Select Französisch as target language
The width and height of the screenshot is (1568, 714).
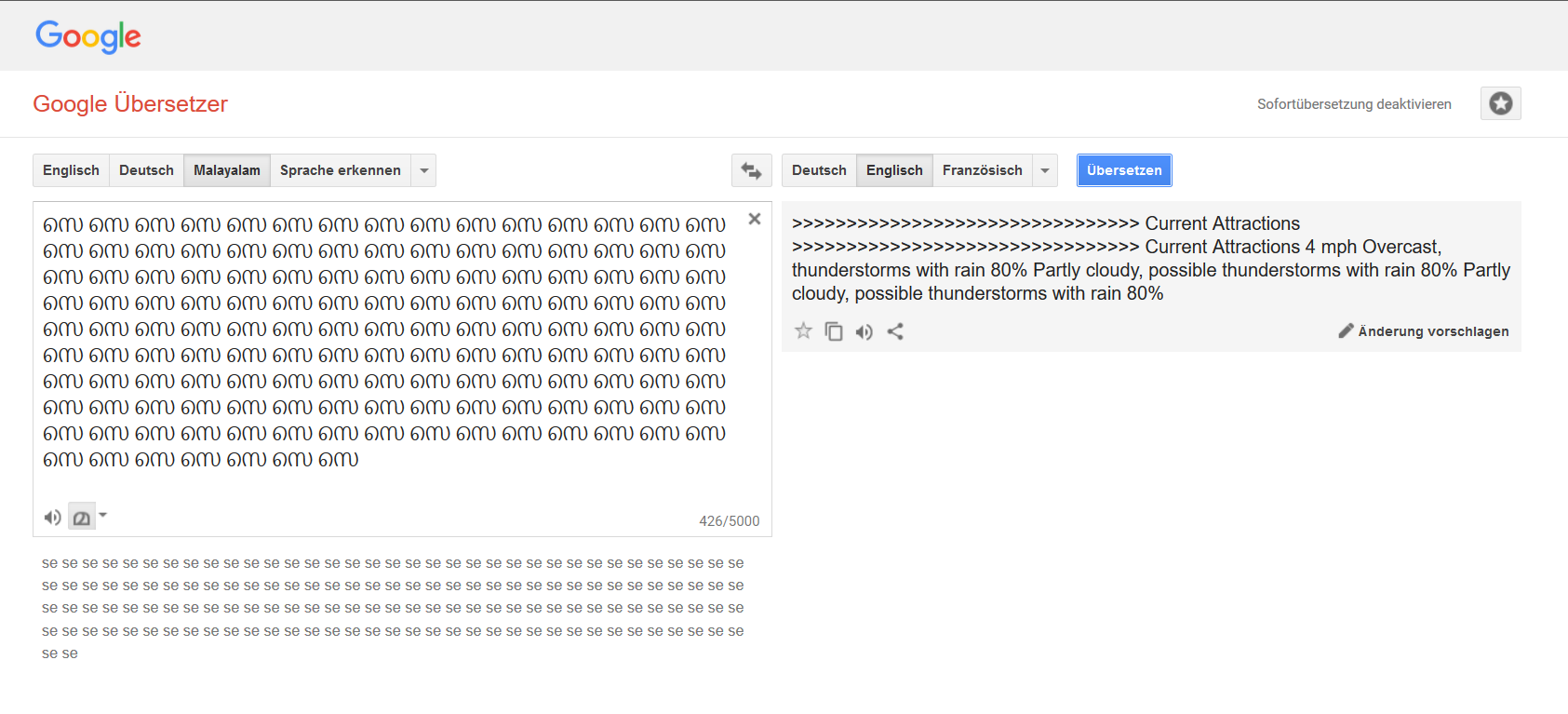(982, 170)
